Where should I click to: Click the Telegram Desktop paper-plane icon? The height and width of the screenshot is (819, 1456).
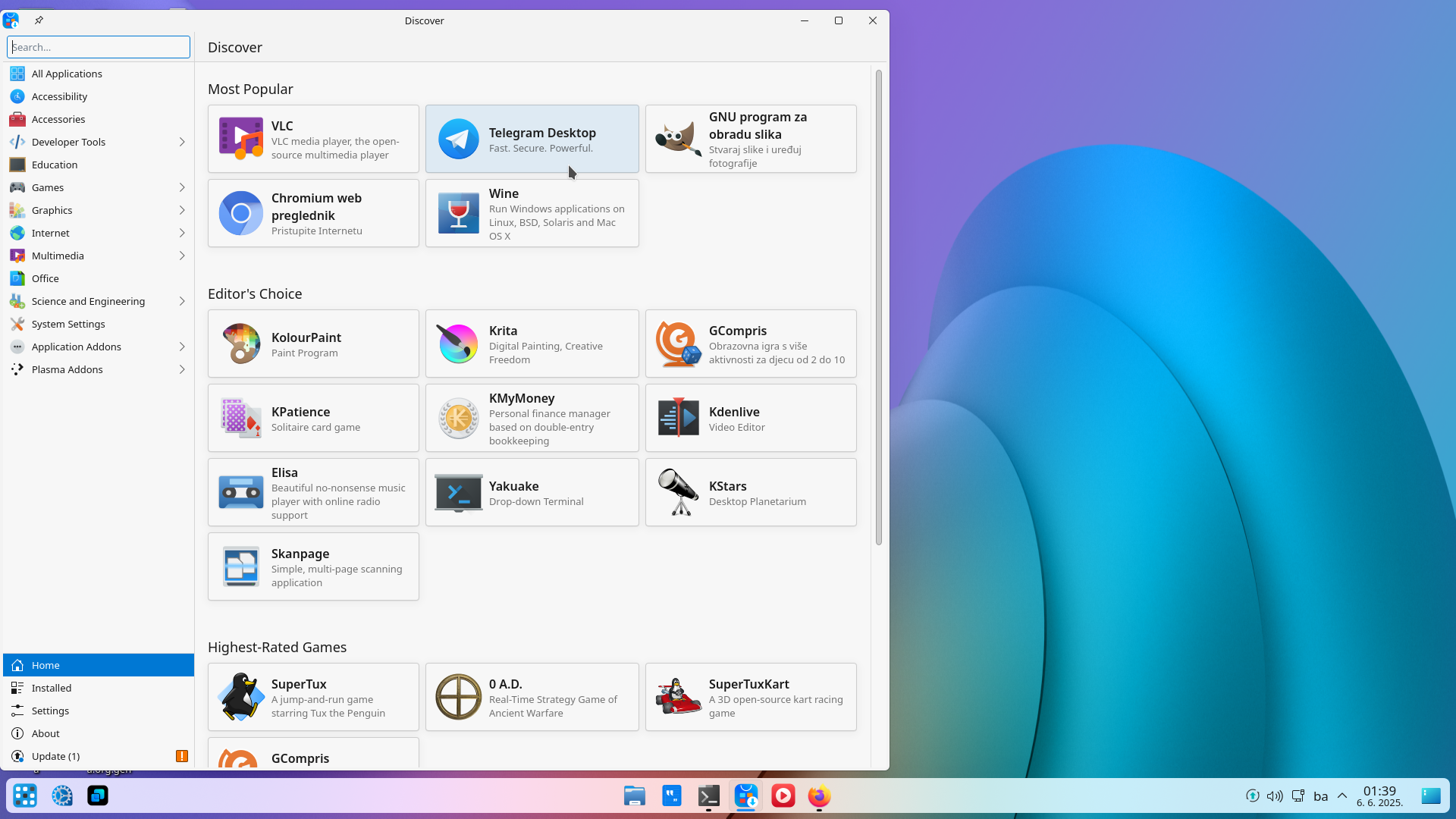point(458,139)
